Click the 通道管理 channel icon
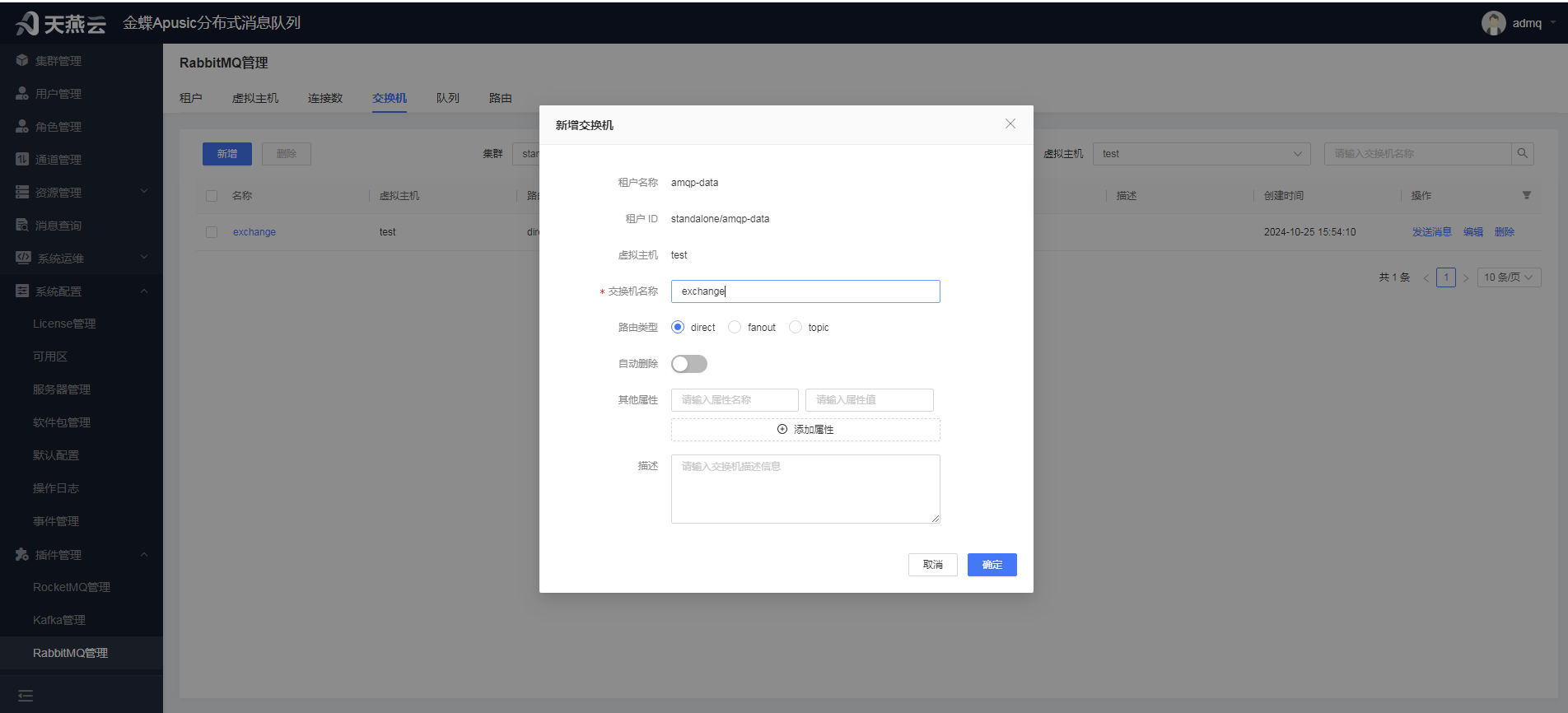Screen dimensions: 1568x713 [22, 159]
